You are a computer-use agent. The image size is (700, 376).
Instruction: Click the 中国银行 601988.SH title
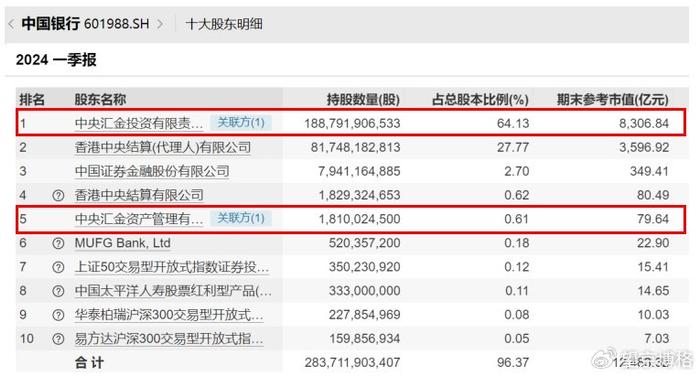[x=85, y=24]
